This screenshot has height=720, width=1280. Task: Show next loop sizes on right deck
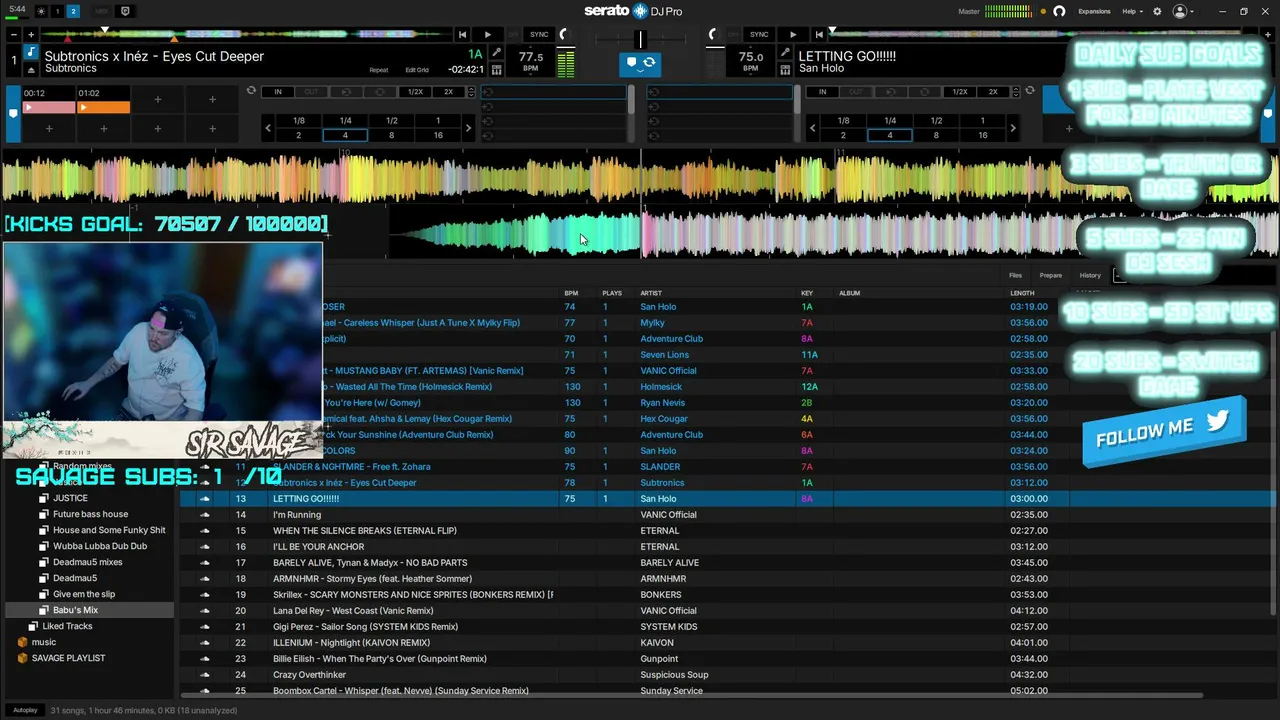point(1013,128)
